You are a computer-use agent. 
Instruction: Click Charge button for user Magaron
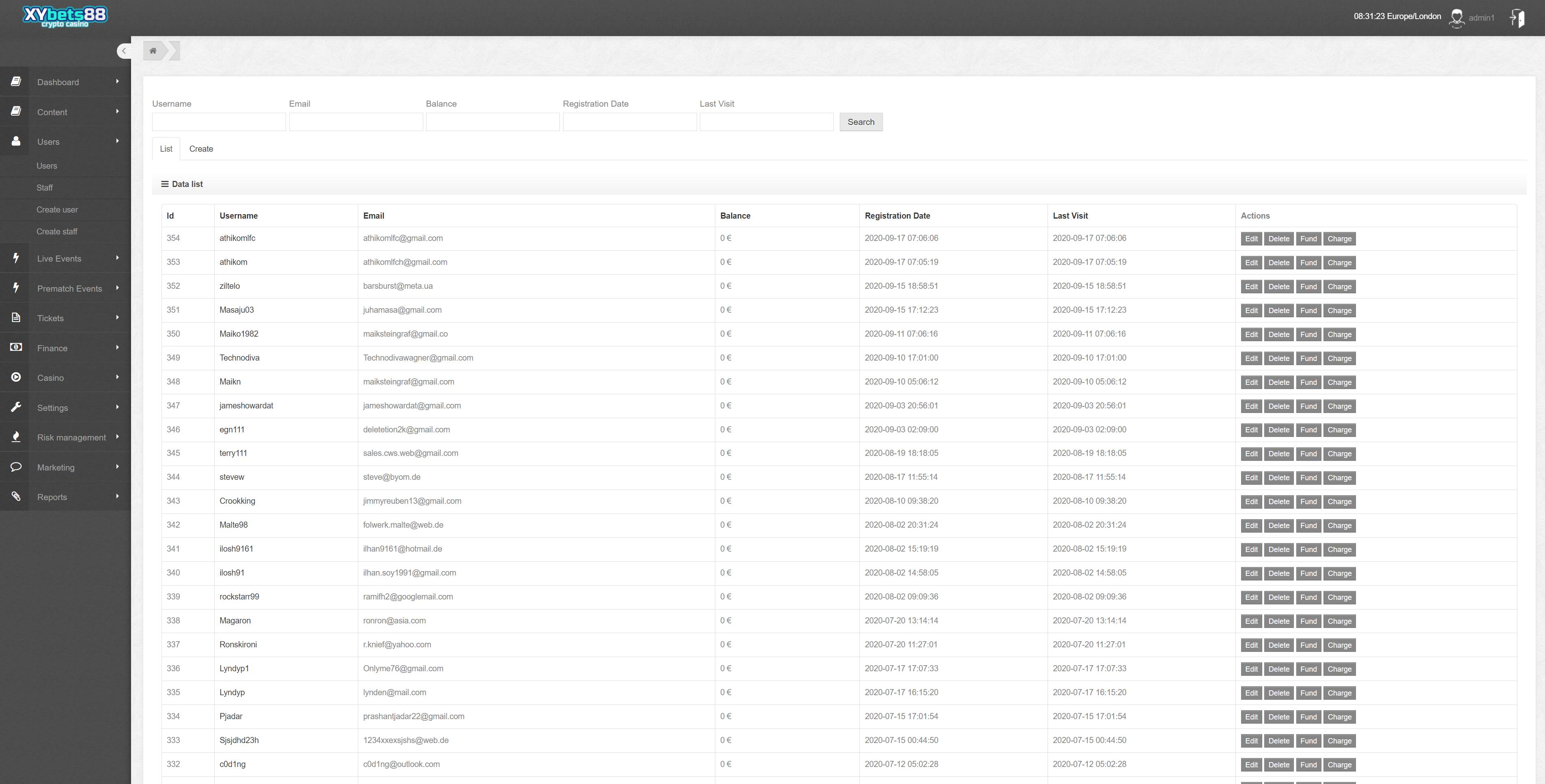(x=1340, y=621)
